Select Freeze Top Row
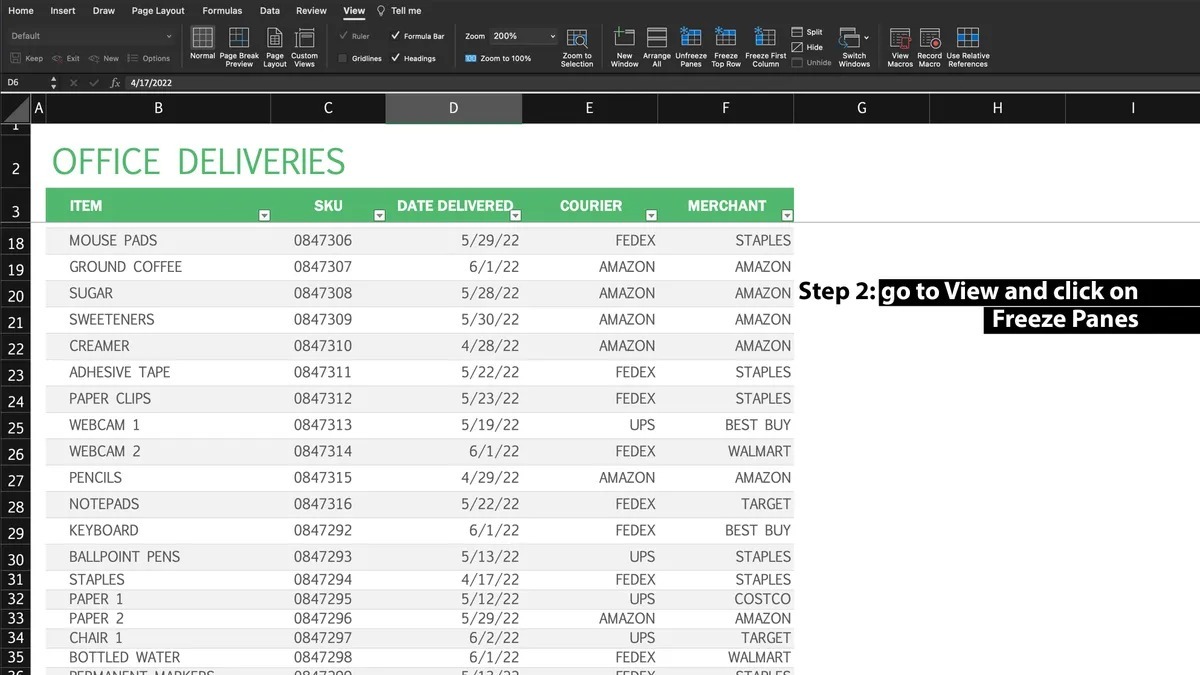 [725, 39]
